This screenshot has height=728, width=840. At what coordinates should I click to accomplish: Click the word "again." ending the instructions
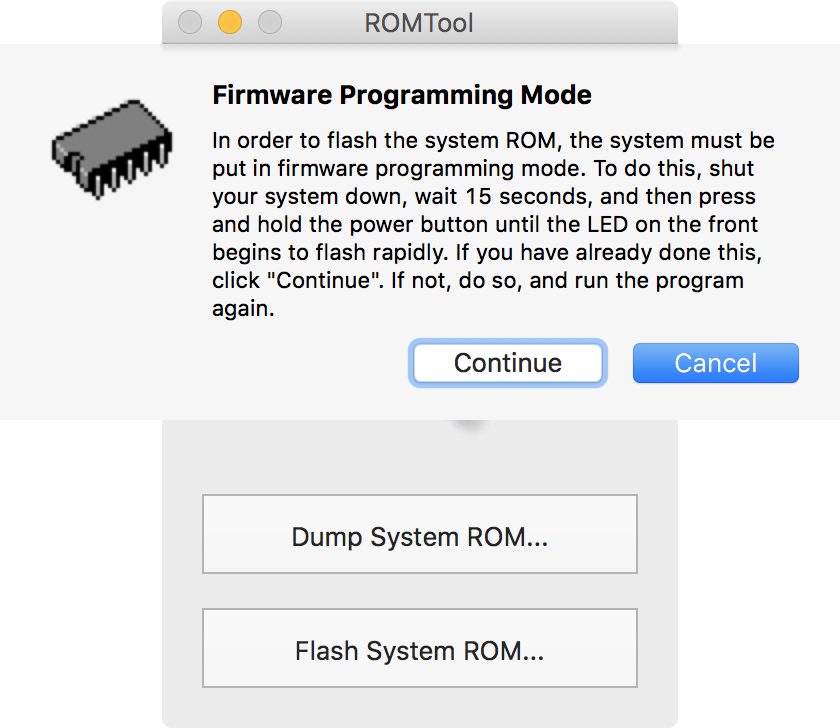pos(243,309)
